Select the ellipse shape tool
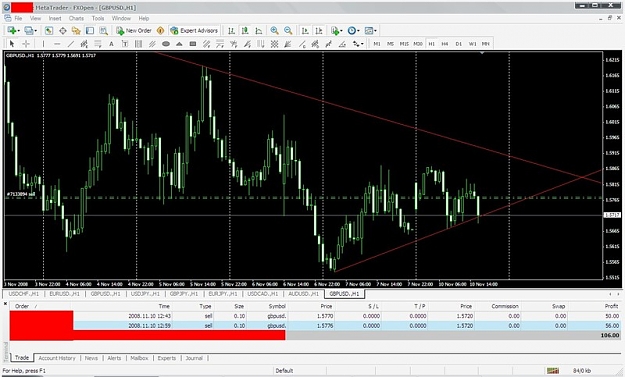The height and width of the screenshot is (377, 625). click(166, 43)
